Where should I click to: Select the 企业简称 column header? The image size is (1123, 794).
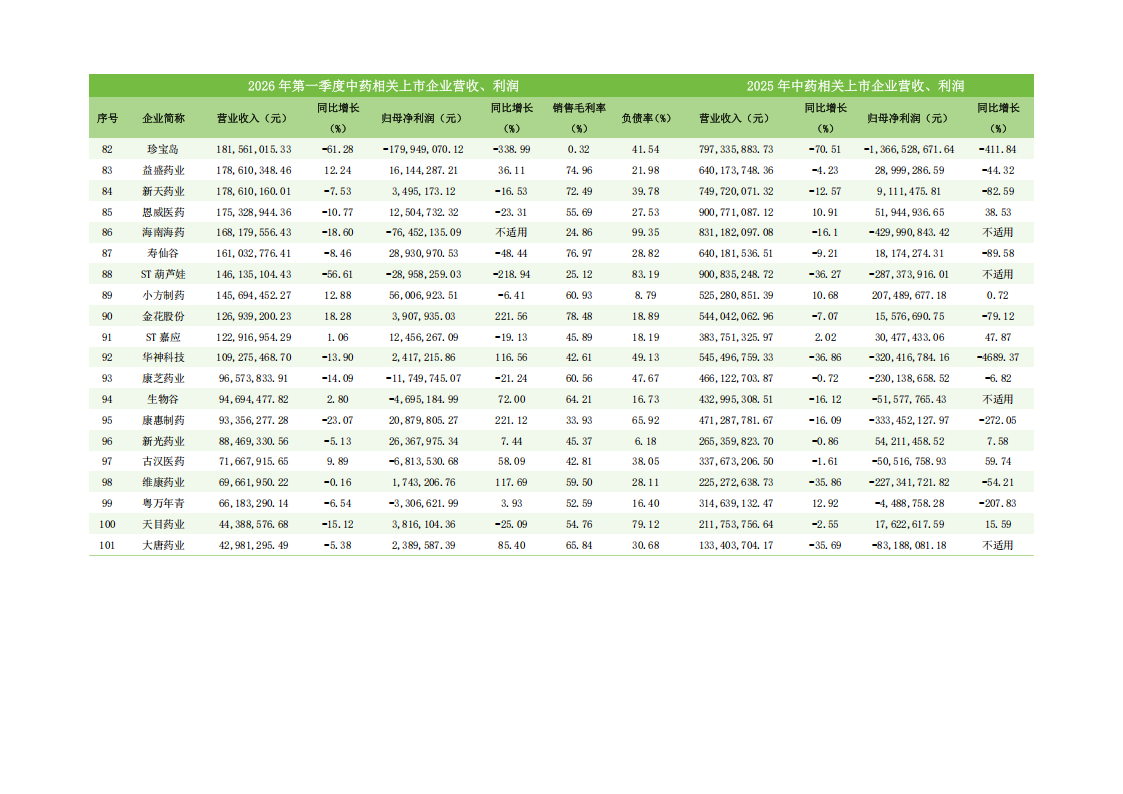point(163,118)
